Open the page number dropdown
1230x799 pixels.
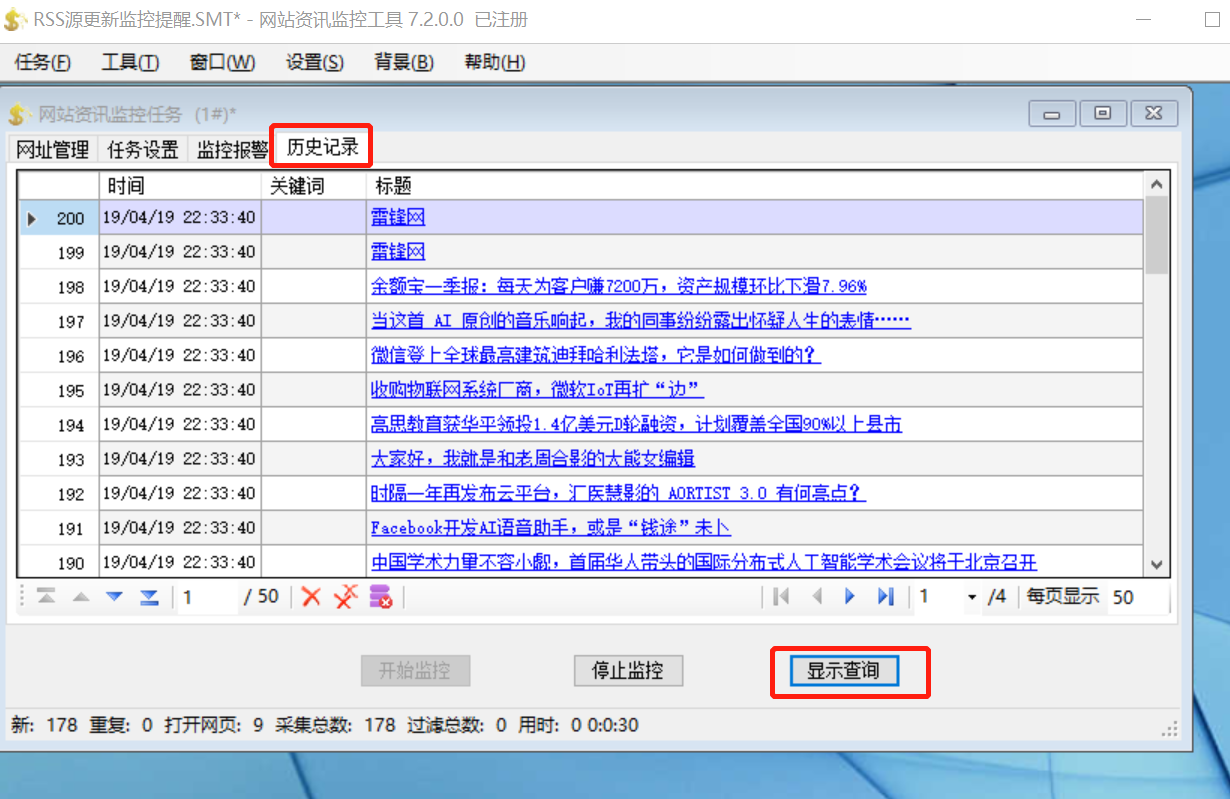[x=971, y=597]
